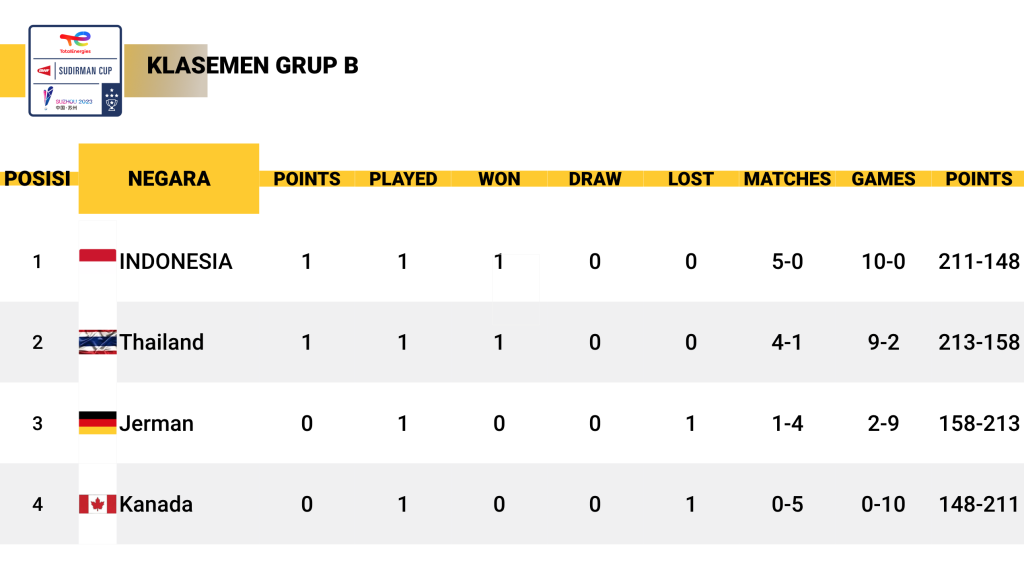Click the POSISI column header
Screen dimensions: 1024x574
click(37, 178)
